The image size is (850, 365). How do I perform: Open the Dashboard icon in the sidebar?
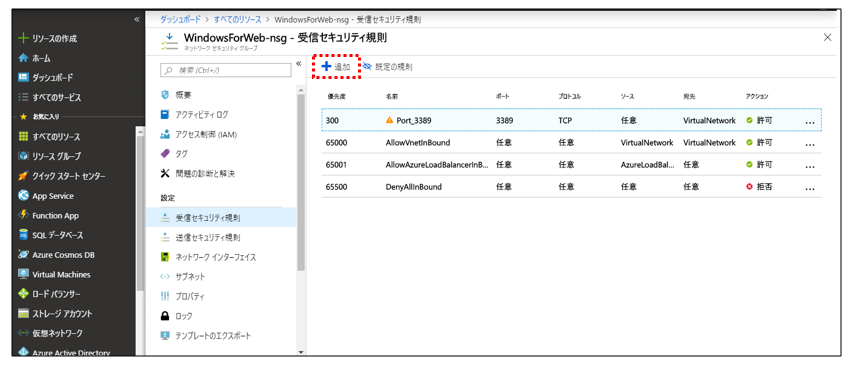click(23, 78)
